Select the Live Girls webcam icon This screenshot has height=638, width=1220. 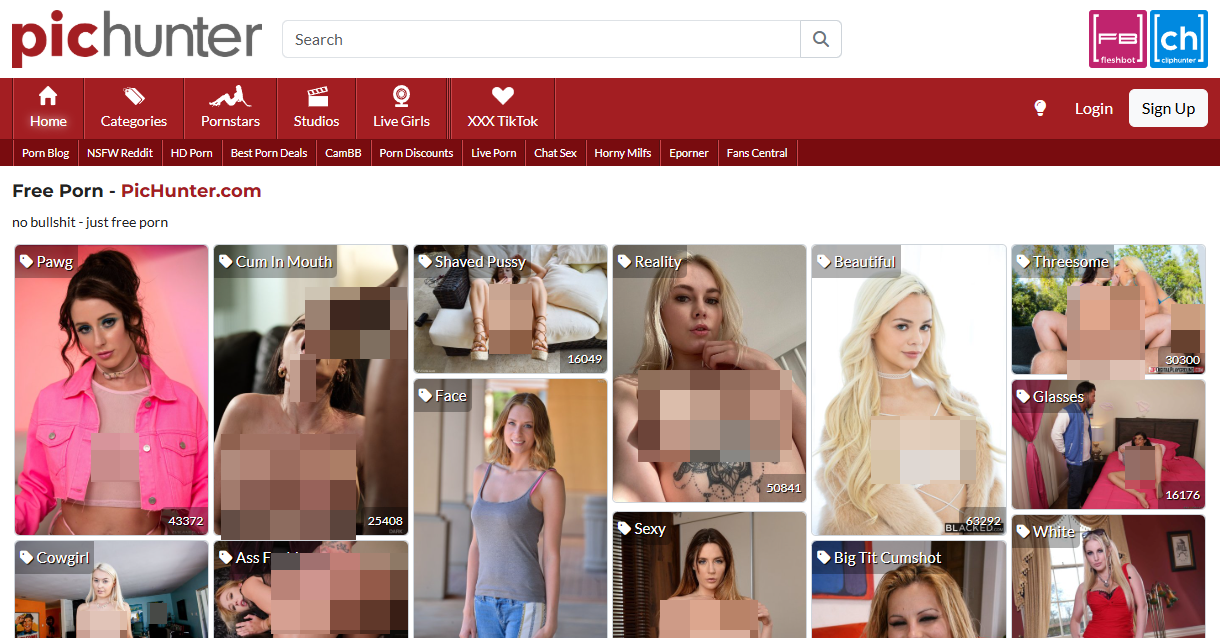401,96
